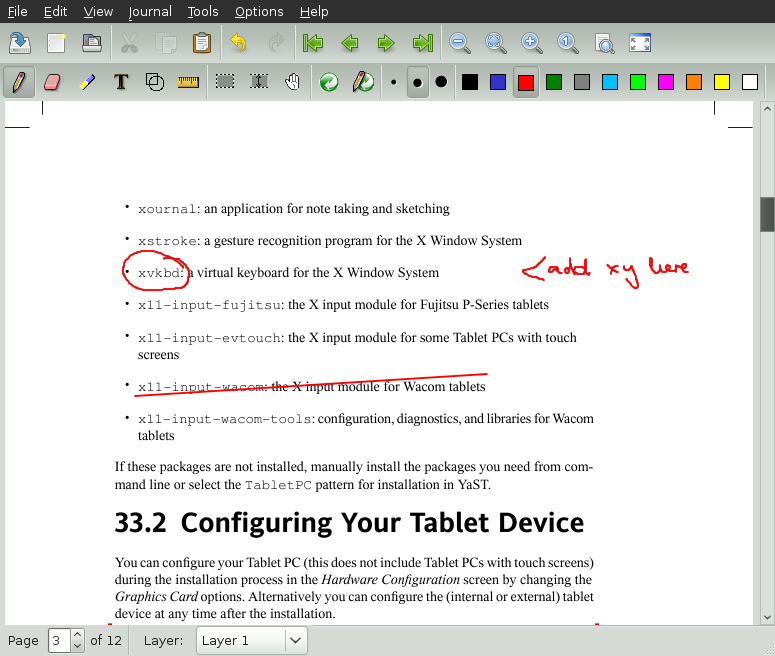775x656 pixels.
Task: Pick the gray color swatch
Action: pyautogui.click(x=582, y=82)
